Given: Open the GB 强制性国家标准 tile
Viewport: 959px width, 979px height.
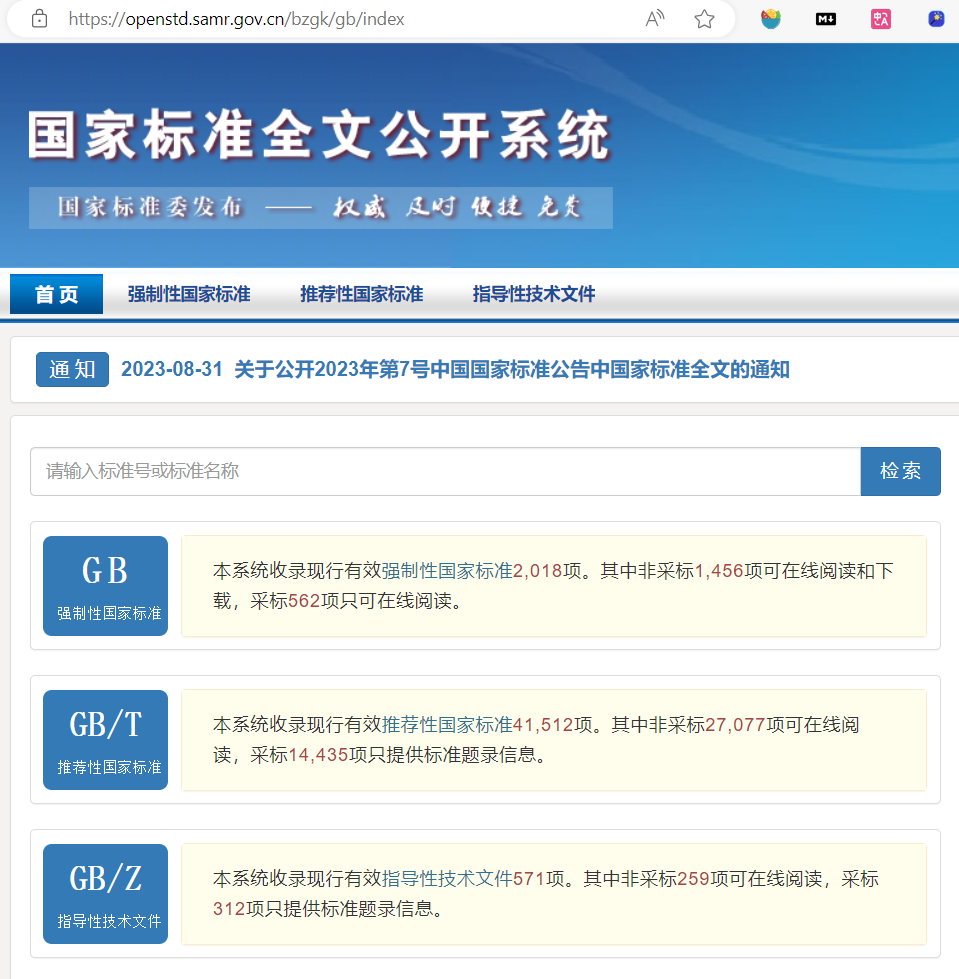Looking at the screenshot, I should pos(106,586).
